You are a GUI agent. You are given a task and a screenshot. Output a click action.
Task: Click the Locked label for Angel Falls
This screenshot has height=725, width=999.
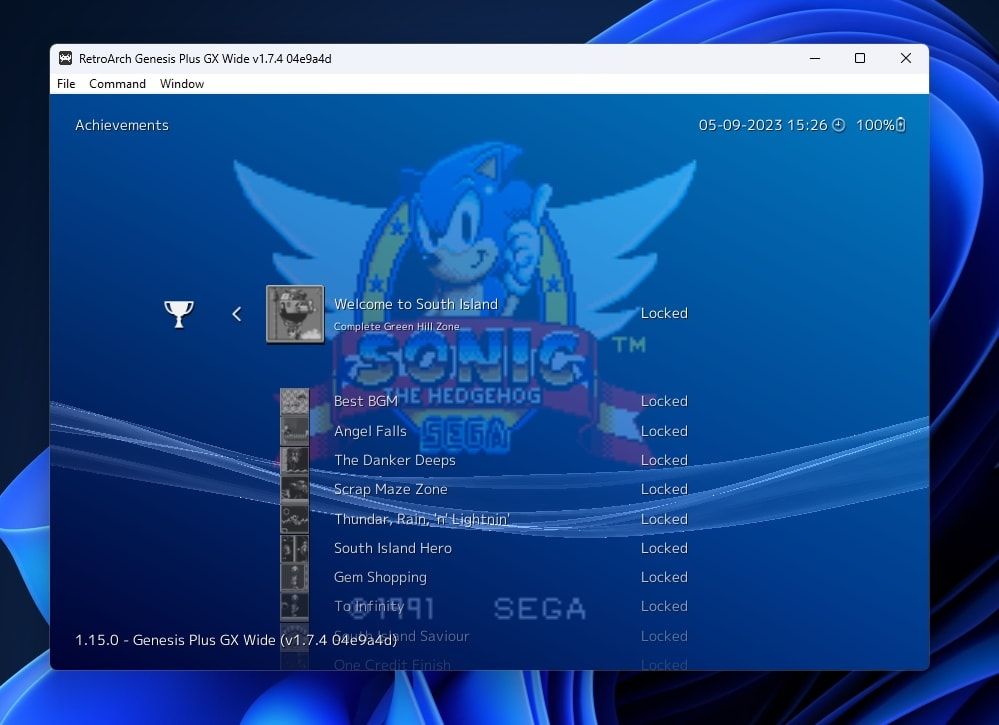click(x=664, y=430)
